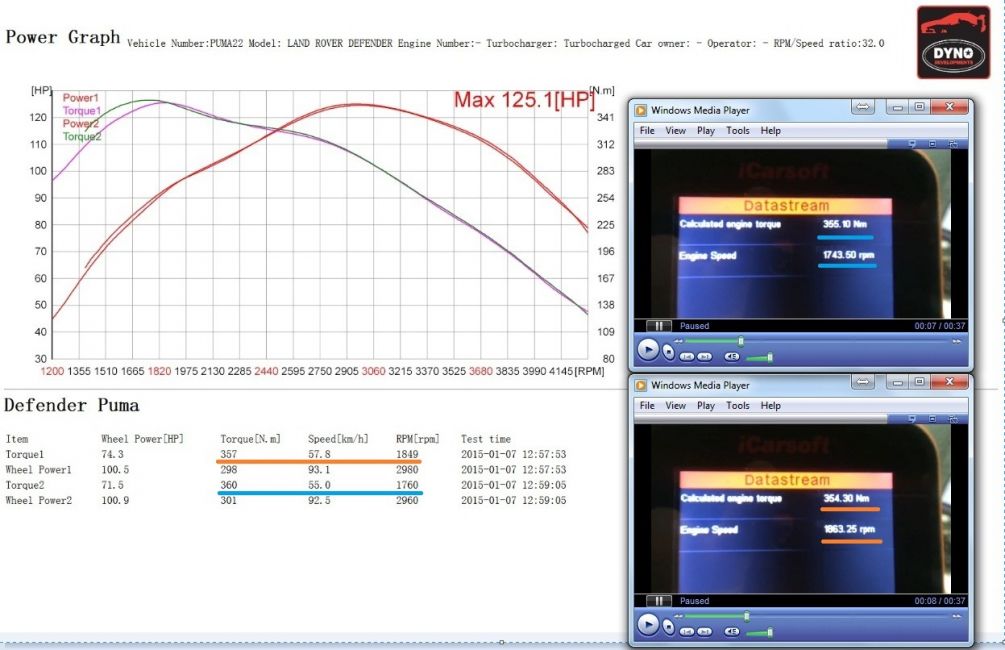Image resolution: width=1005 pixels, height=650 pixels.
Task: Click the Wheel Power1 row label
Action: [38, 470]
